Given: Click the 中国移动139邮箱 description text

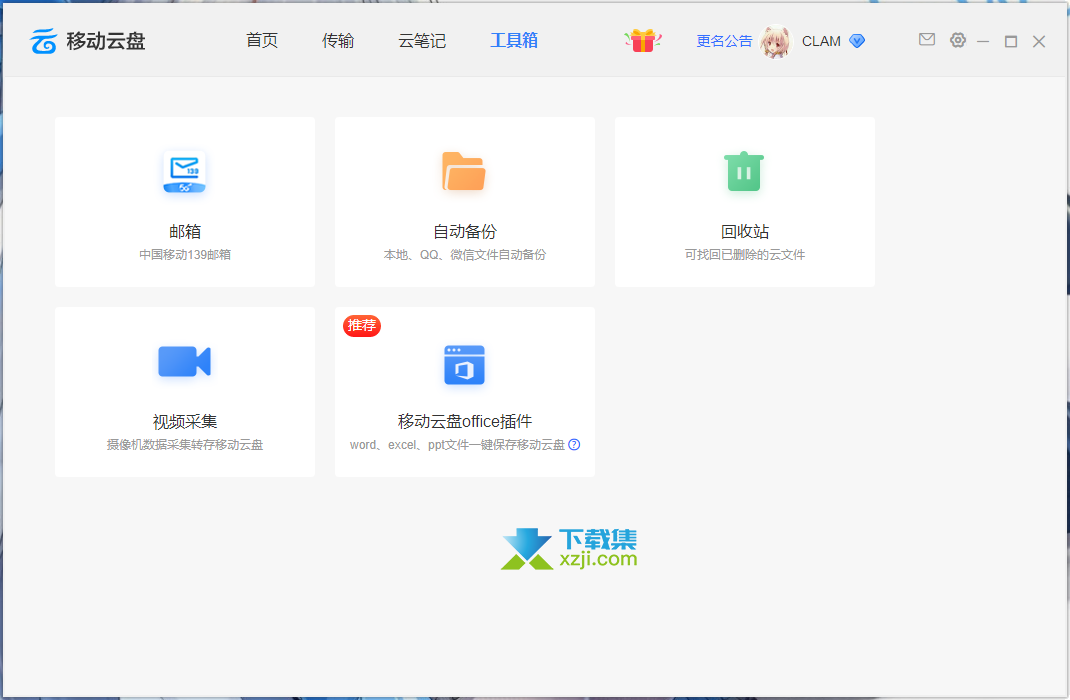Looking at the screenshot, I should [x=185, y=254].
